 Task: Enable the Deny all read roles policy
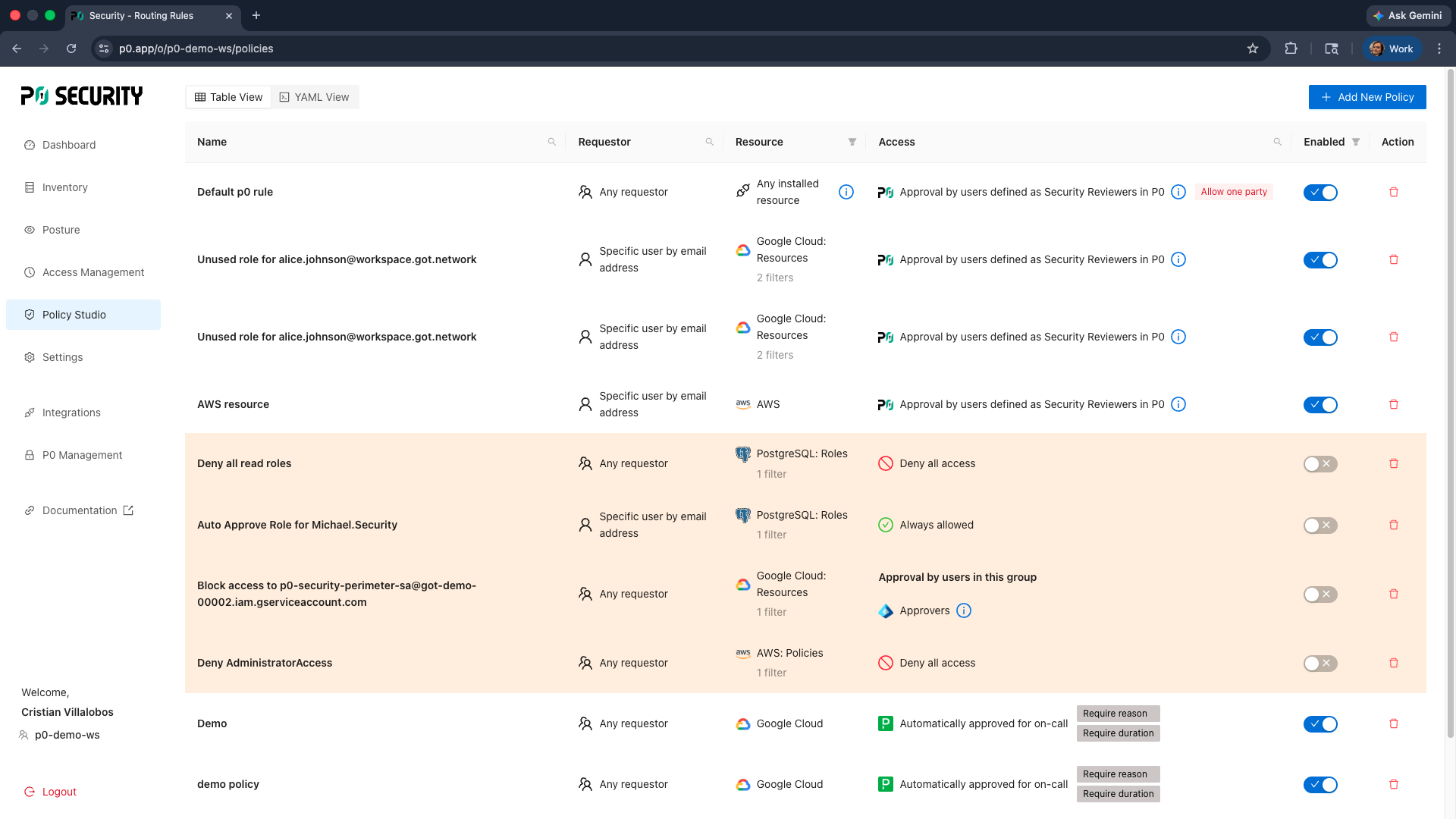pyautogui.click(x=1320, y=464)
